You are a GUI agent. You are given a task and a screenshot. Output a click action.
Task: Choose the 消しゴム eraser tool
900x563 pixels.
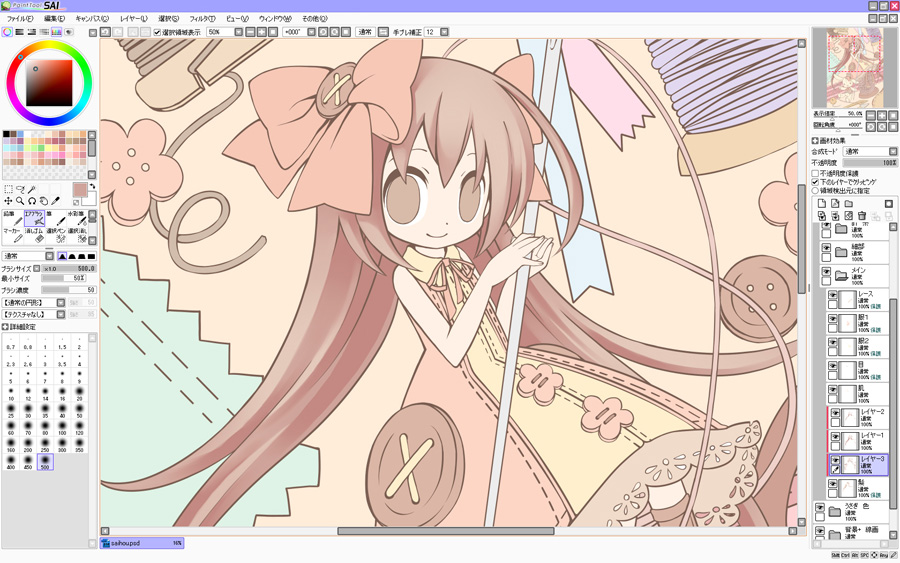pyautogui.click(x=34, y=235)
